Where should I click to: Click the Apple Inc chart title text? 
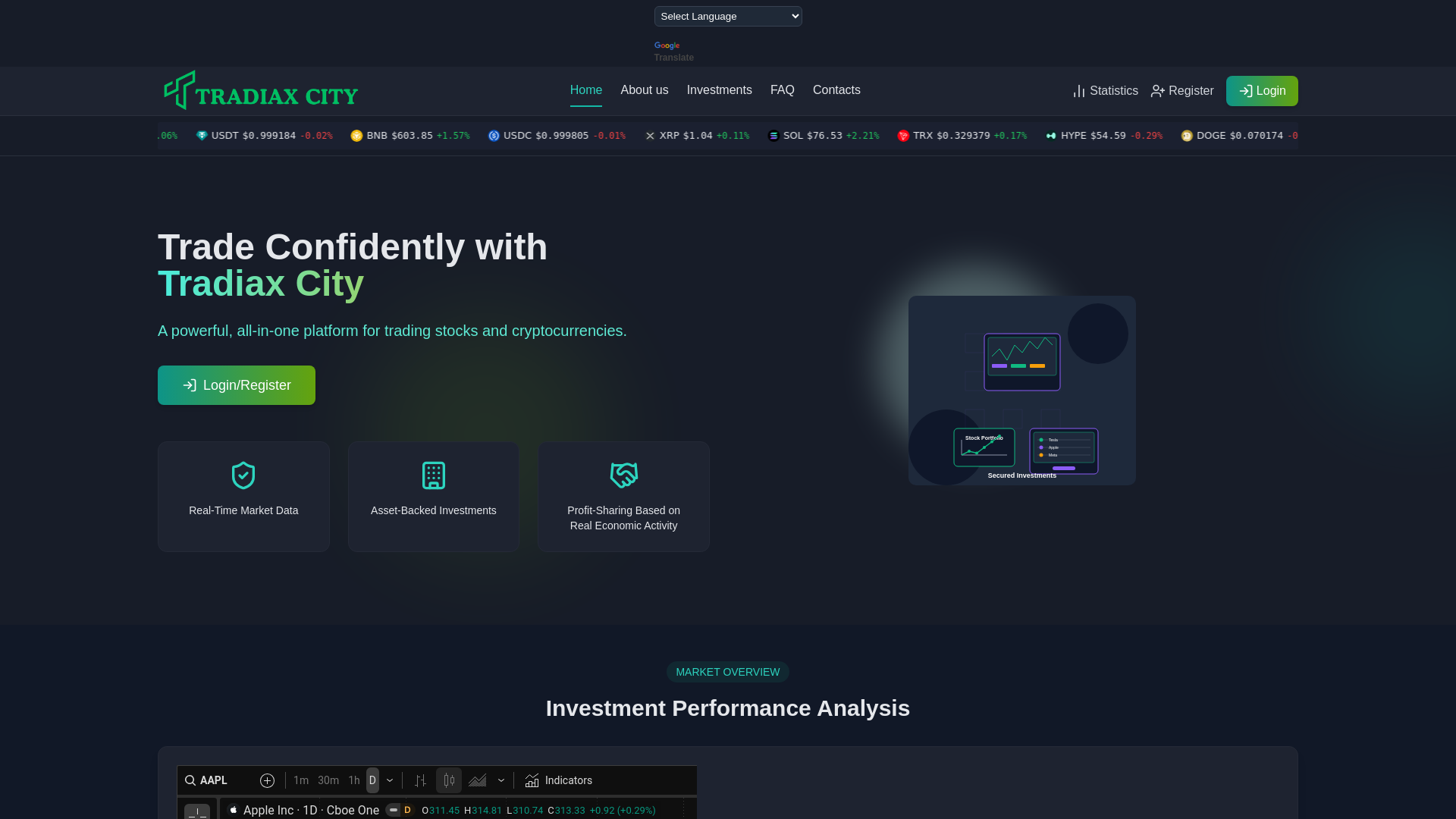tap(311, 810)
